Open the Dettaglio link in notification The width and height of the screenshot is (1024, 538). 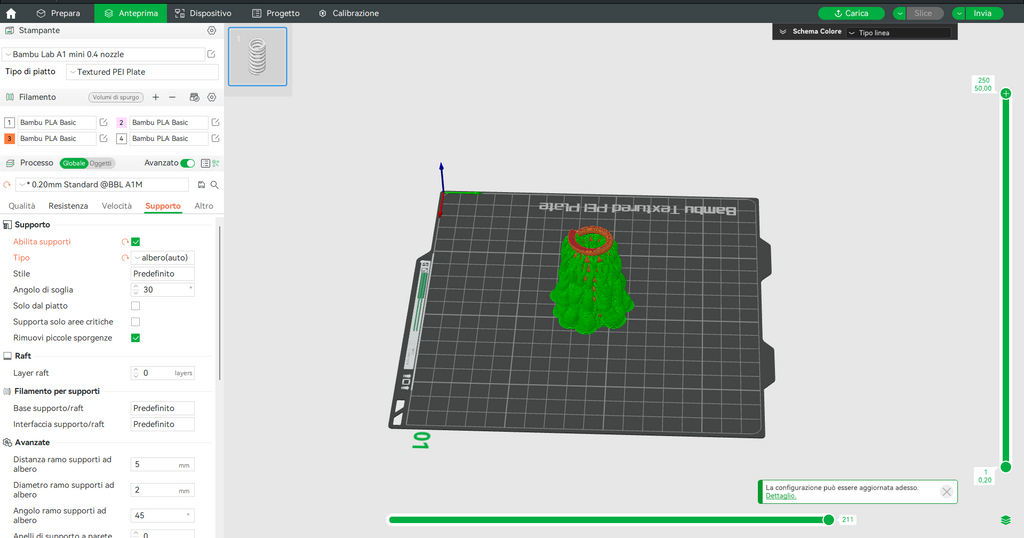780,496
